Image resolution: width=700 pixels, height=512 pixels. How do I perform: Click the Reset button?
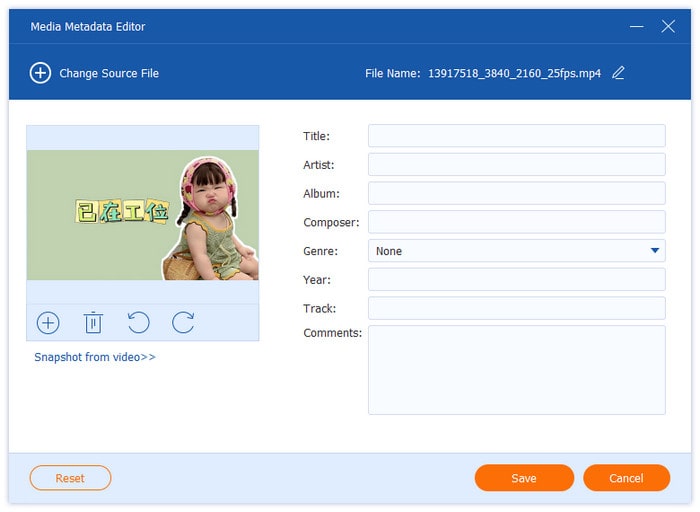tap(70, 478)
